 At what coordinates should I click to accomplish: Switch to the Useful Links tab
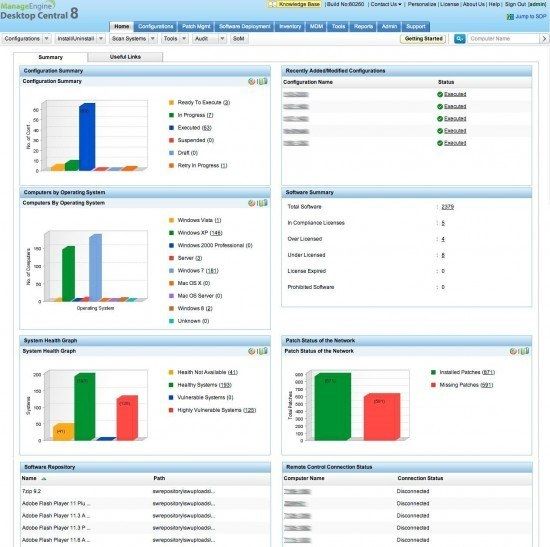[125, 57]
